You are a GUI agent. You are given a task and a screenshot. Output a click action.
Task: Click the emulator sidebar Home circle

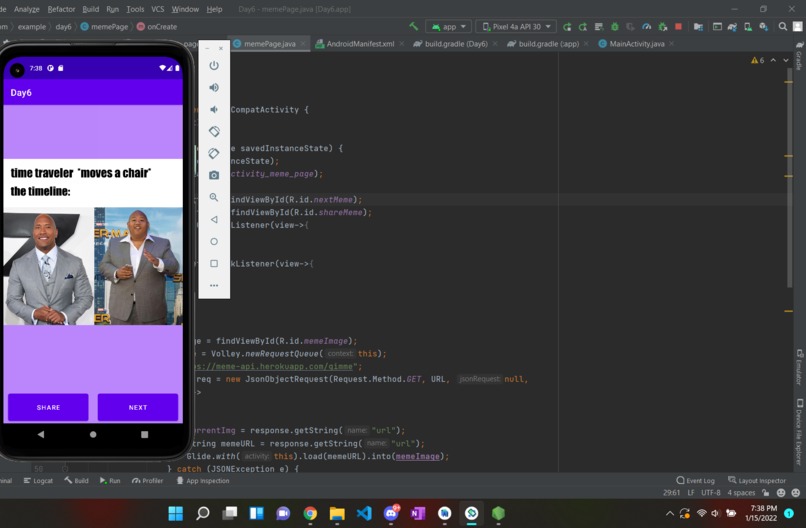[214, 242]
